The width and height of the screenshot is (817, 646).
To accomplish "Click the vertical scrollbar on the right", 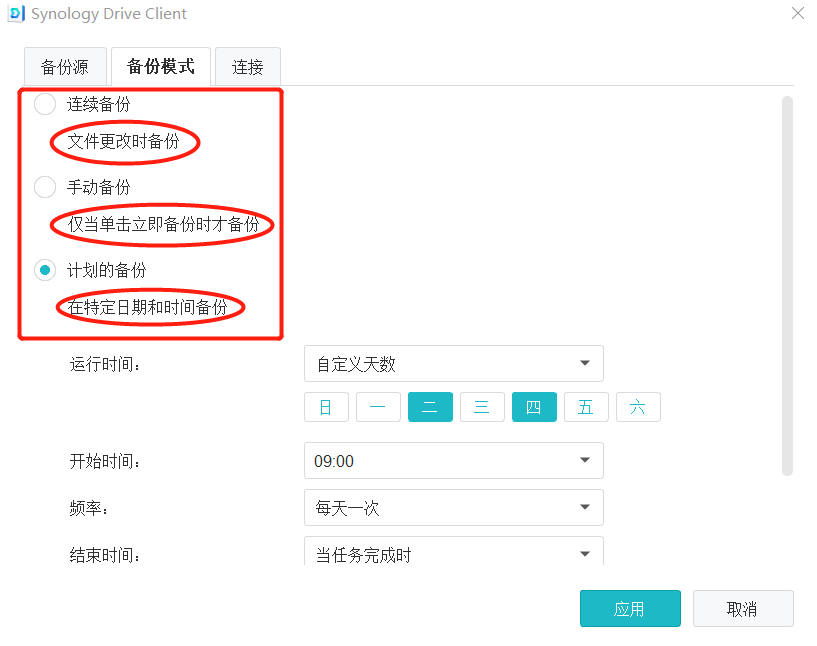I will click(787, 285).
